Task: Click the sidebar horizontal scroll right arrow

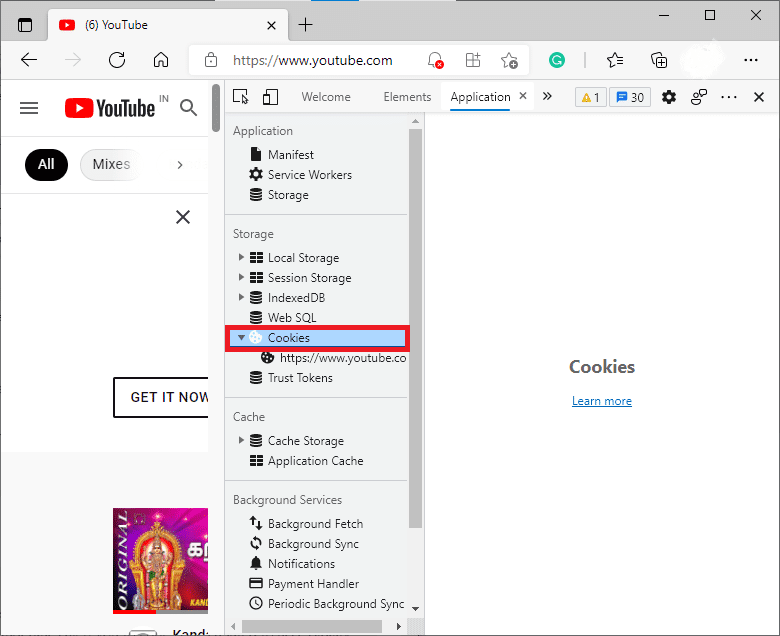Action: tap(398, 626)
